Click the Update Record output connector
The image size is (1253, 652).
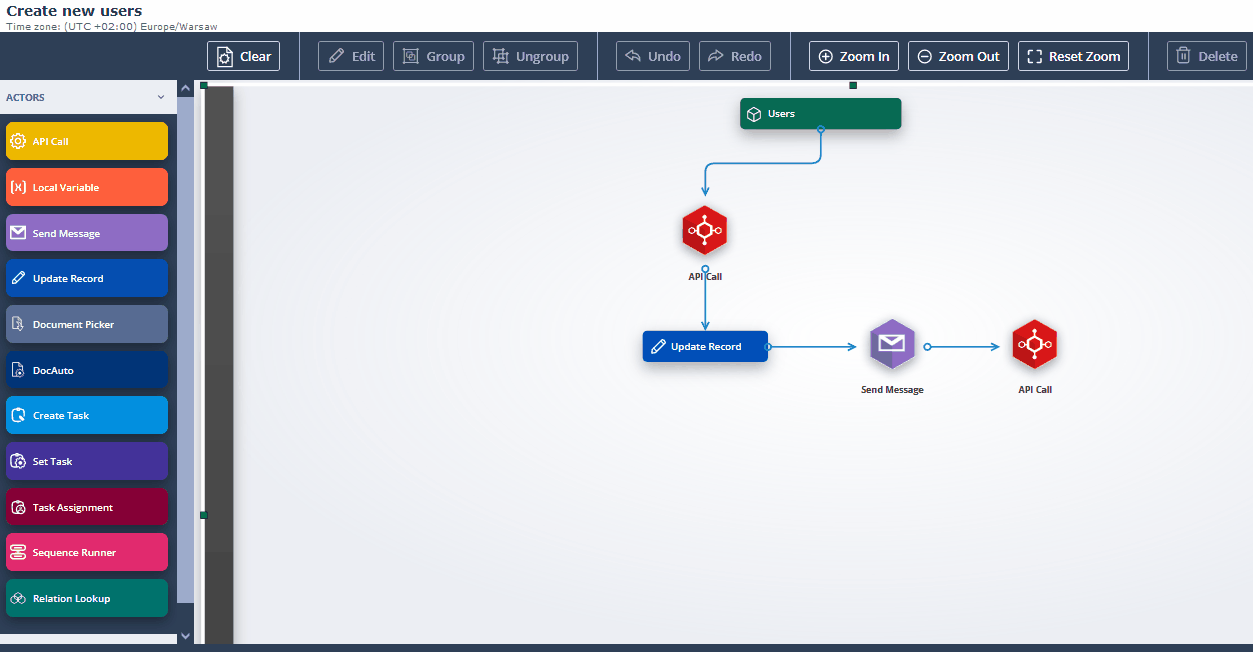click(768, 346)
